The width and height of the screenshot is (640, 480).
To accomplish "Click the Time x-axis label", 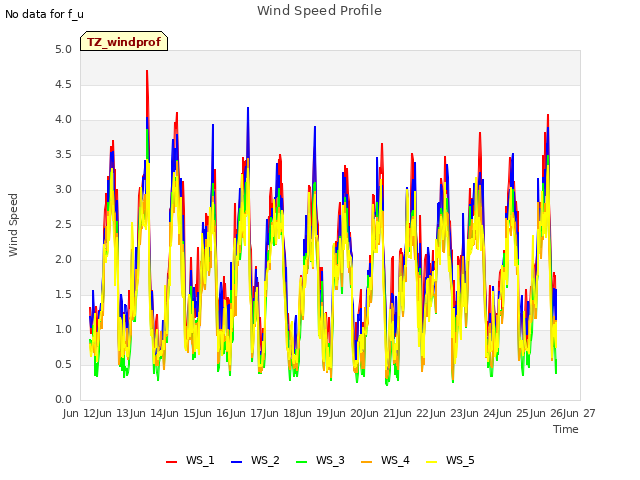I will [x=566, y=429].
